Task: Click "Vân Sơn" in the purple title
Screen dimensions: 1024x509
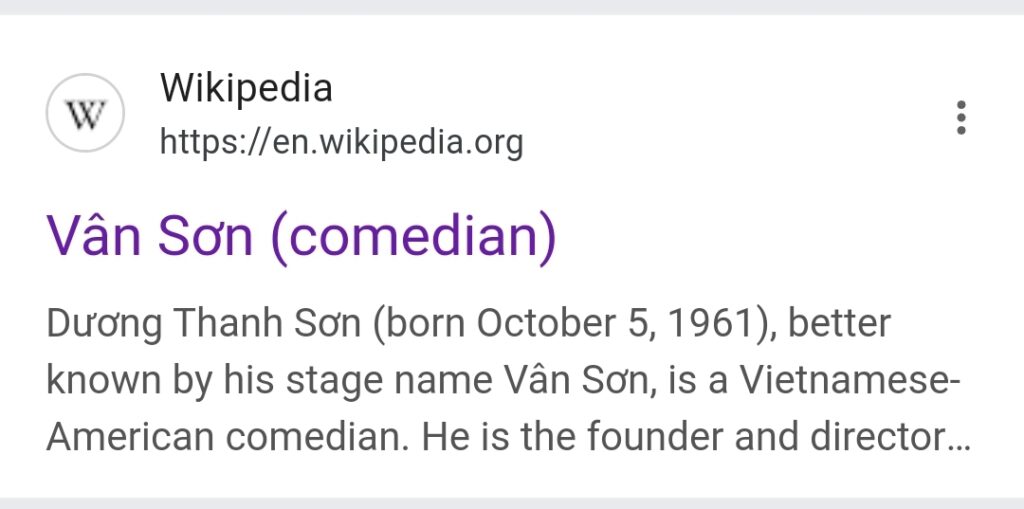Action: (150, 237)
